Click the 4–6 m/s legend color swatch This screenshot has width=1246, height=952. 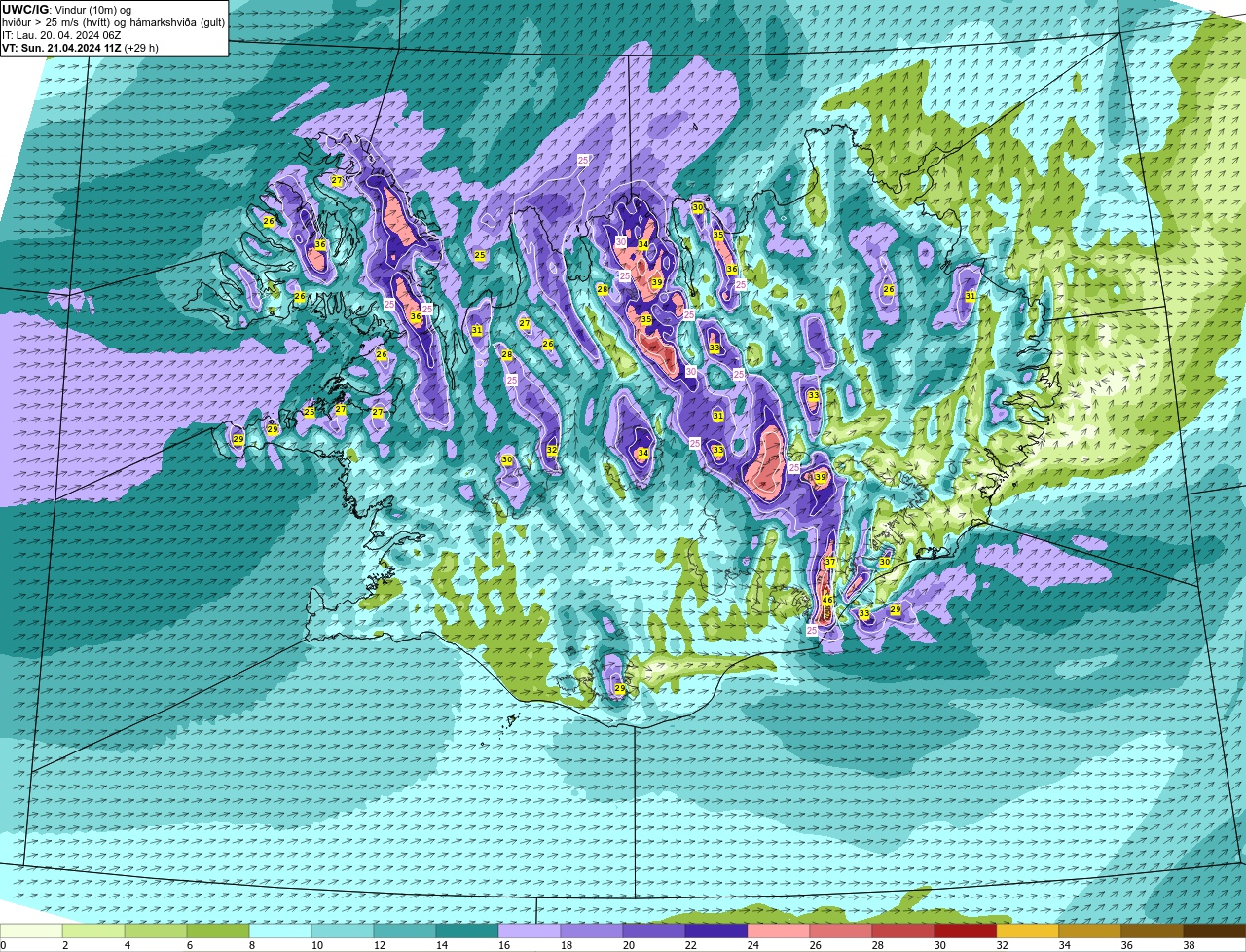[156, 931]
